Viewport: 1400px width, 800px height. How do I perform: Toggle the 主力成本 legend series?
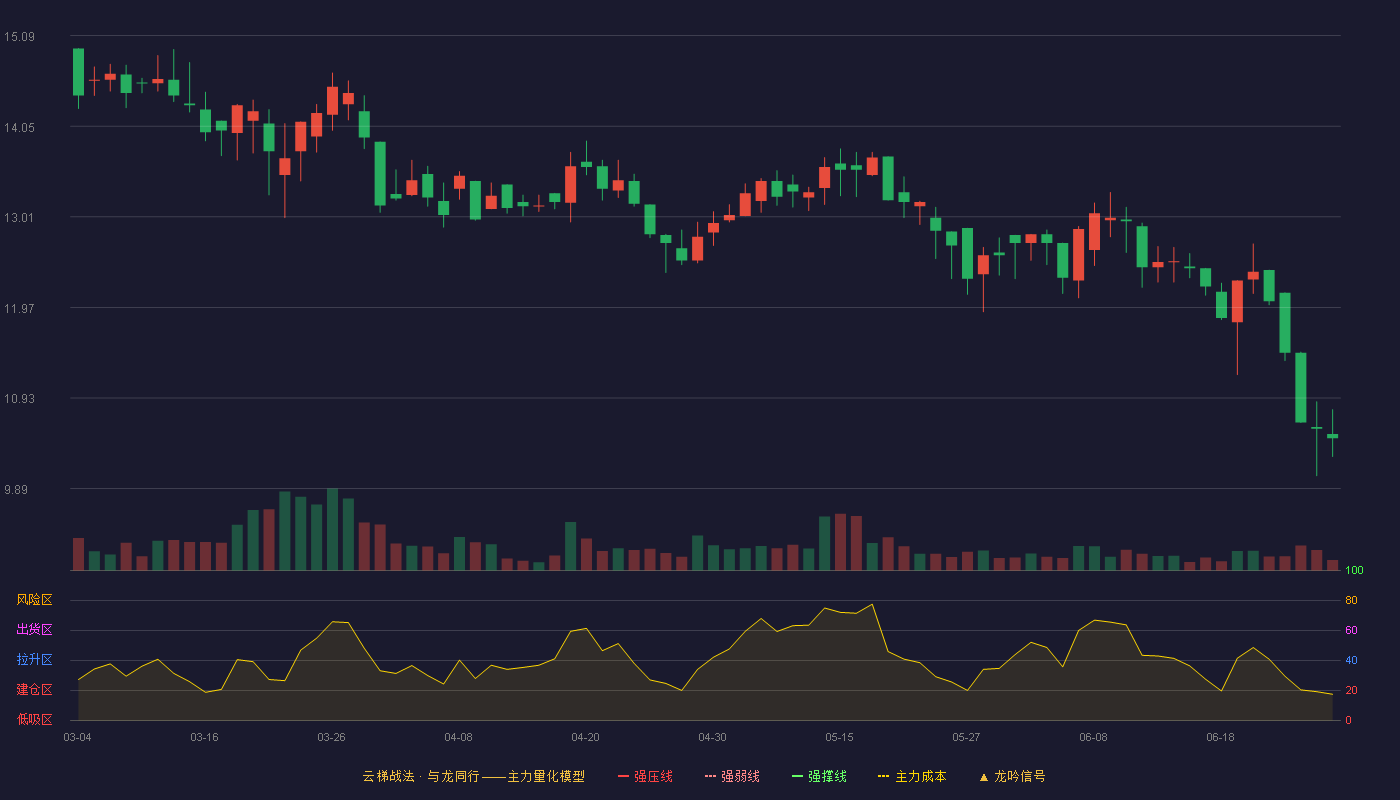pyautogui.click(x=911, y=776)
